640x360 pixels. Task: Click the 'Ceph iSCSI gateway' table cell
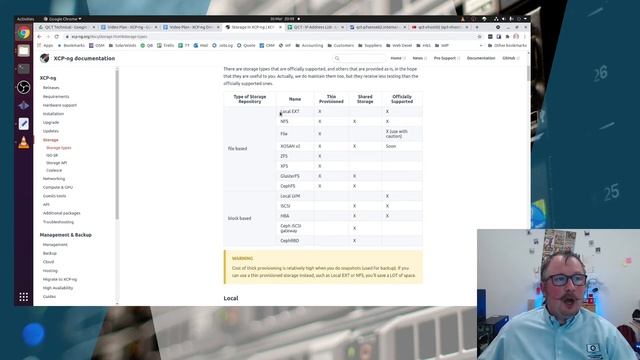[295, 228]
